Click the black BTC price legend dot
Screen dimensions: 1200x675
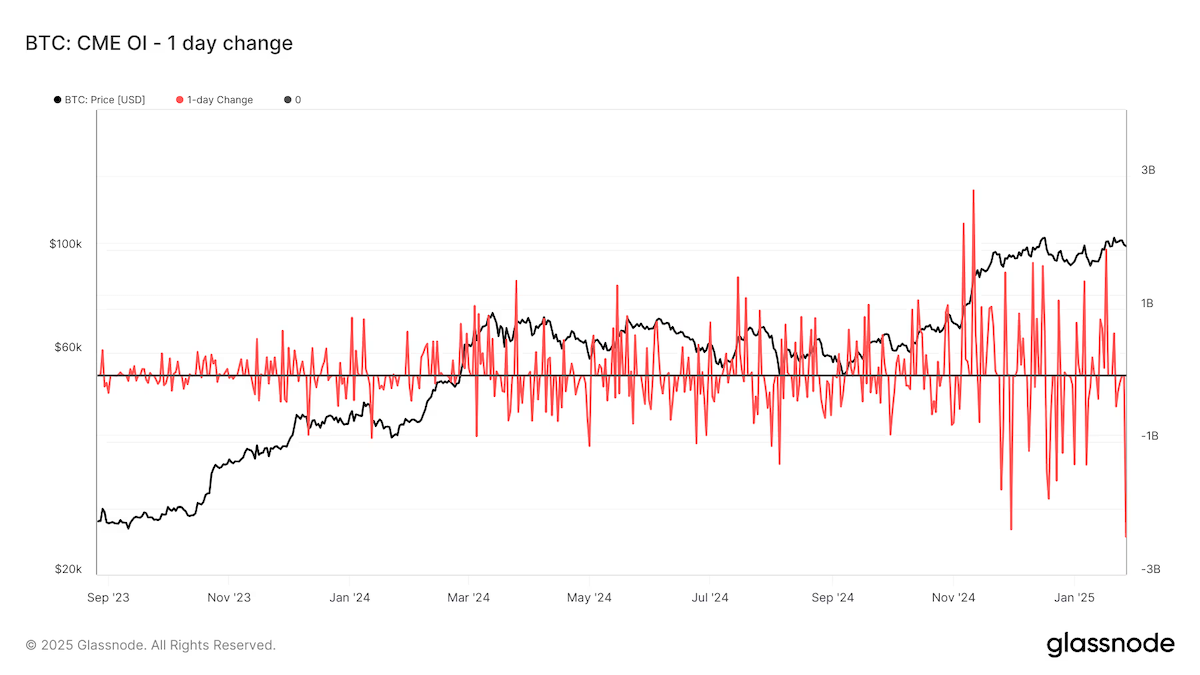pos(58,100)
